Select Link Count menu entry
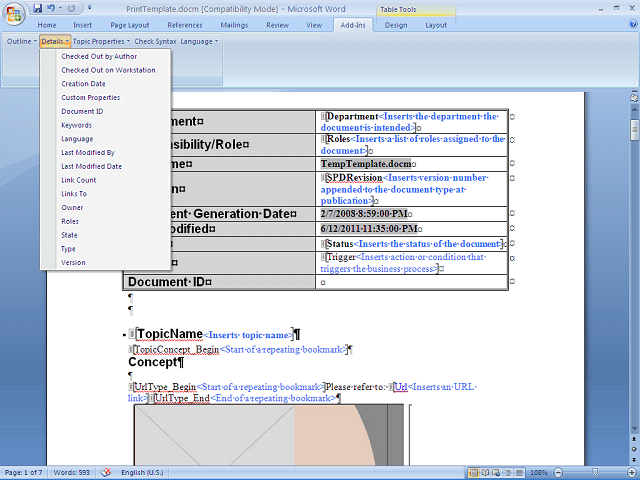Viewport: 640px width, 480px height. pyautogui.click(x=106, y=180)
